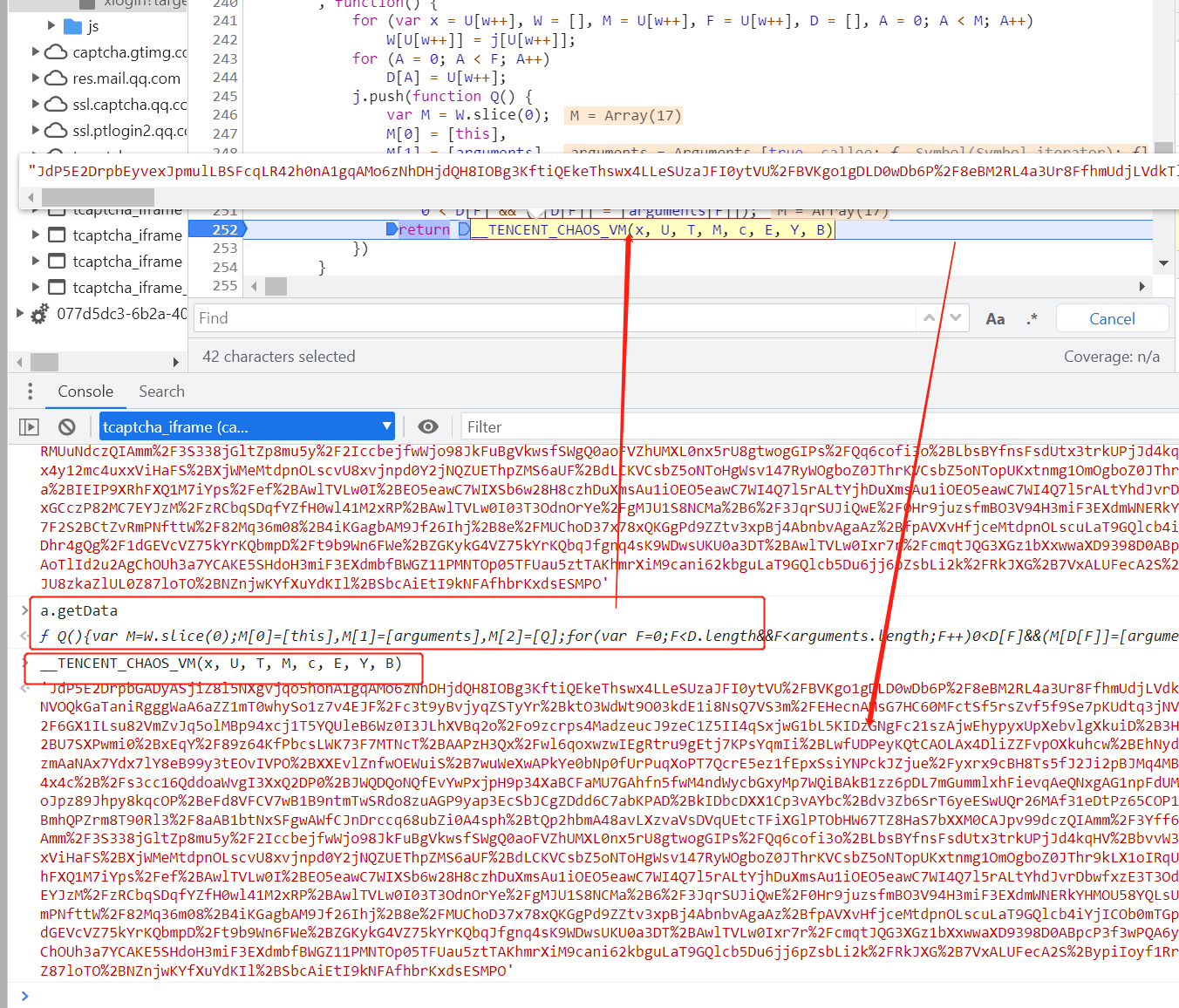Clear the console output

67,427
